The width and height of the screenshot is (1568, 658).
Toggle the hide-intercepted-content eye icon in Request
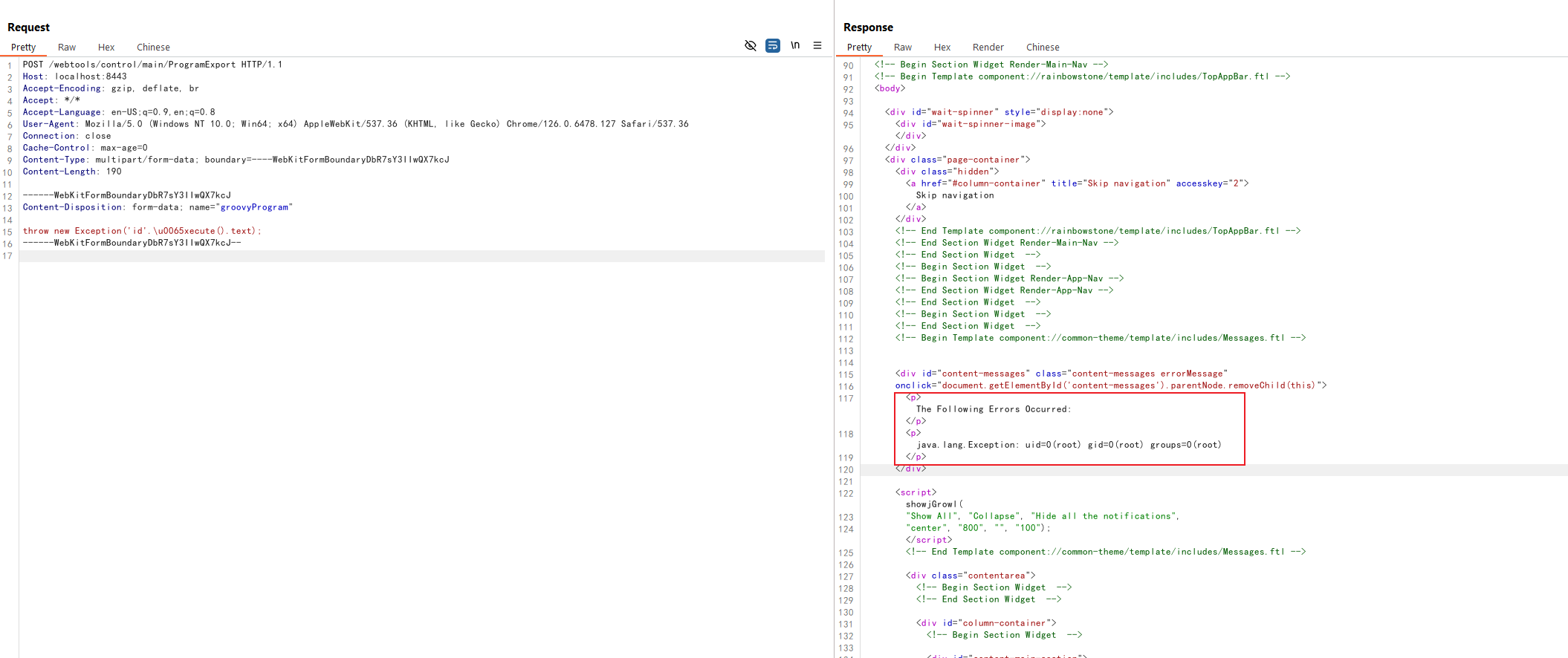click(x=751, y=45)
